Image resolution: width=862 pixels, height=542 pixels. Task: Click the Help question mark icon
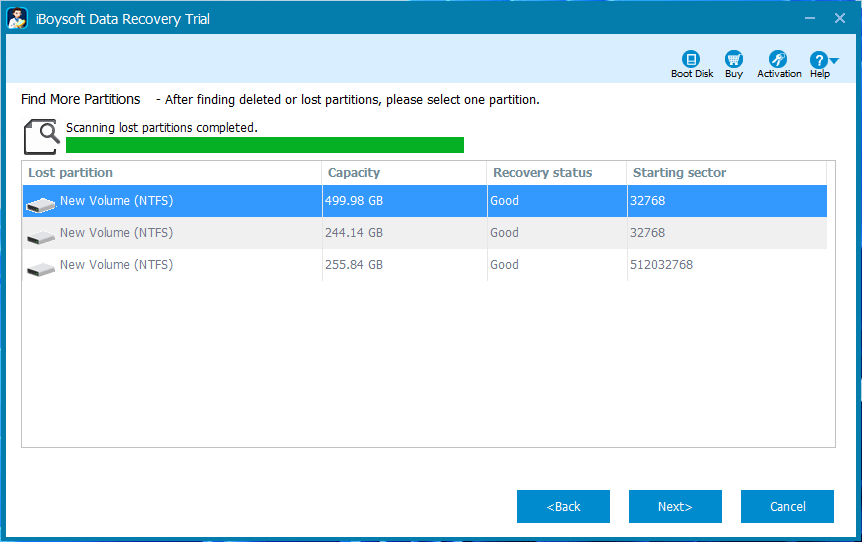[818, 60]
